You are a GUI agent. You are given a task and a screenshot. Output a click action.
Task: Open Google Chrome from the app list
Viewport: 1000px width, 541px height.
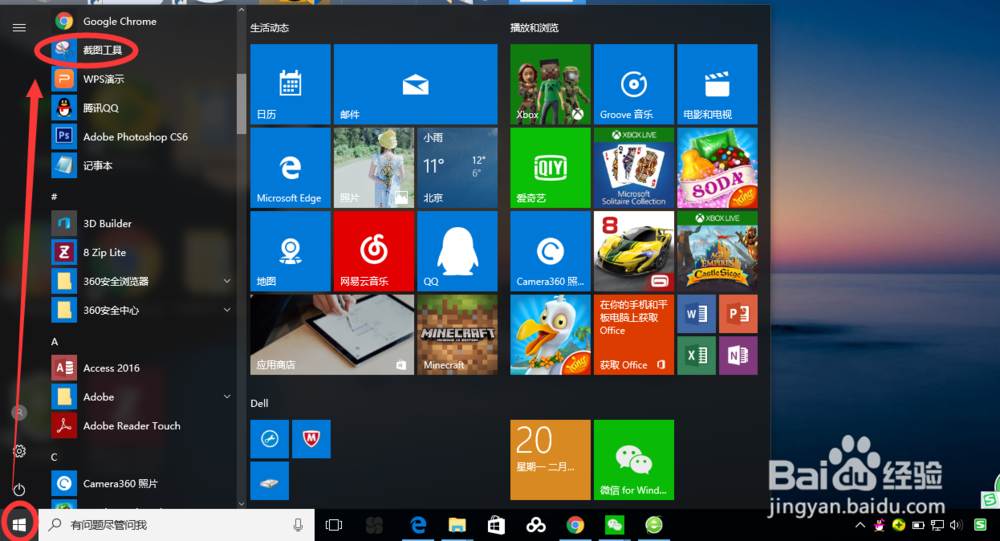coord(121,21)
